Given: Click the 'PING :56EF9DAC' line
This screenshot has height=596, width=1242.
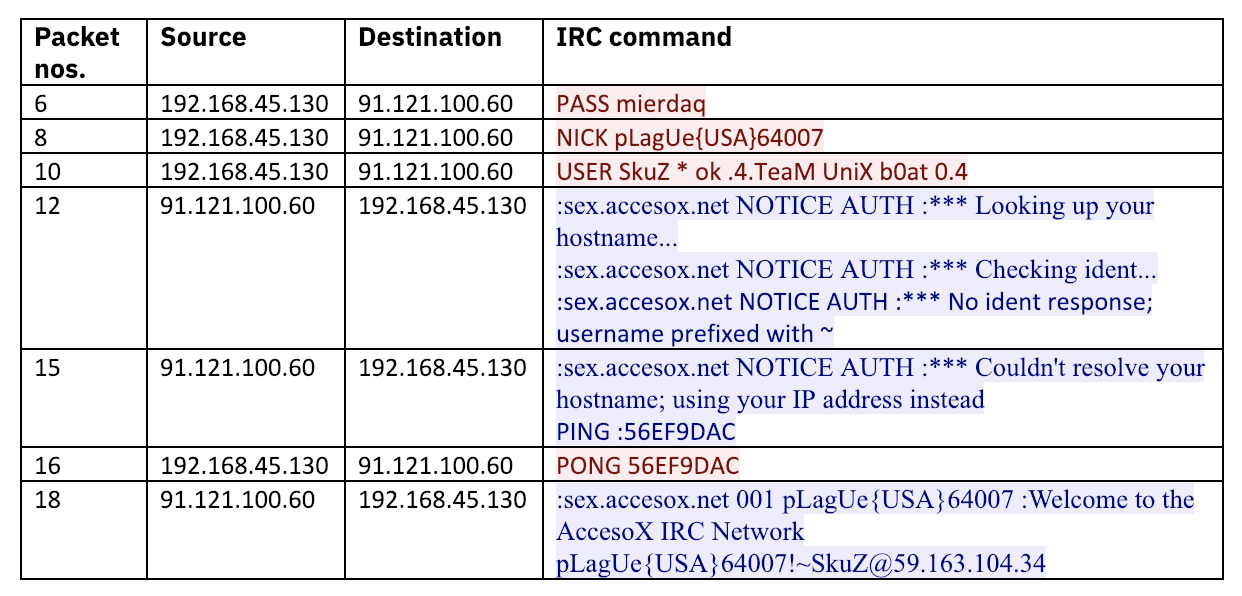Looking at the screenshot, I should [x=648, y=432].
